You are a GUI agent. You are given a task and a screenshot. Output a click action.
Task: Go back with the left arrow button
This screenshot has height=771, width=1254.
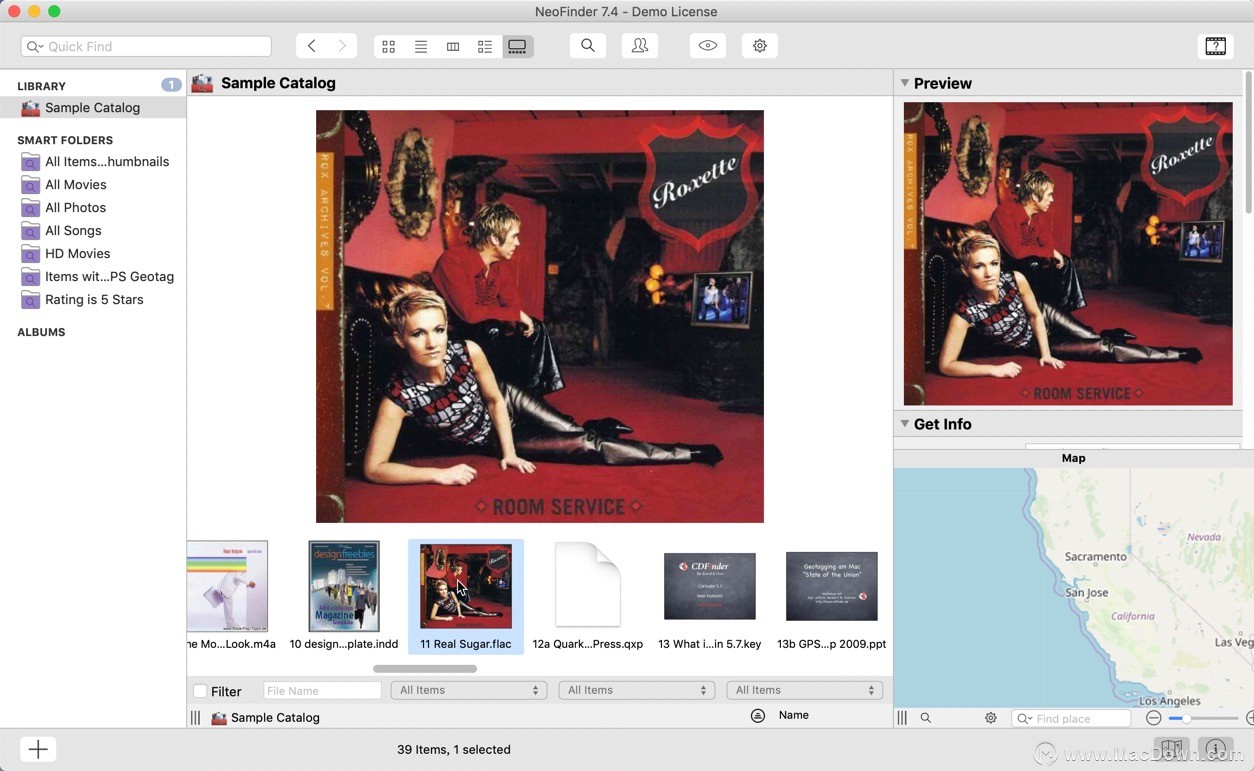pyautogui.click(x=312, y=46)
